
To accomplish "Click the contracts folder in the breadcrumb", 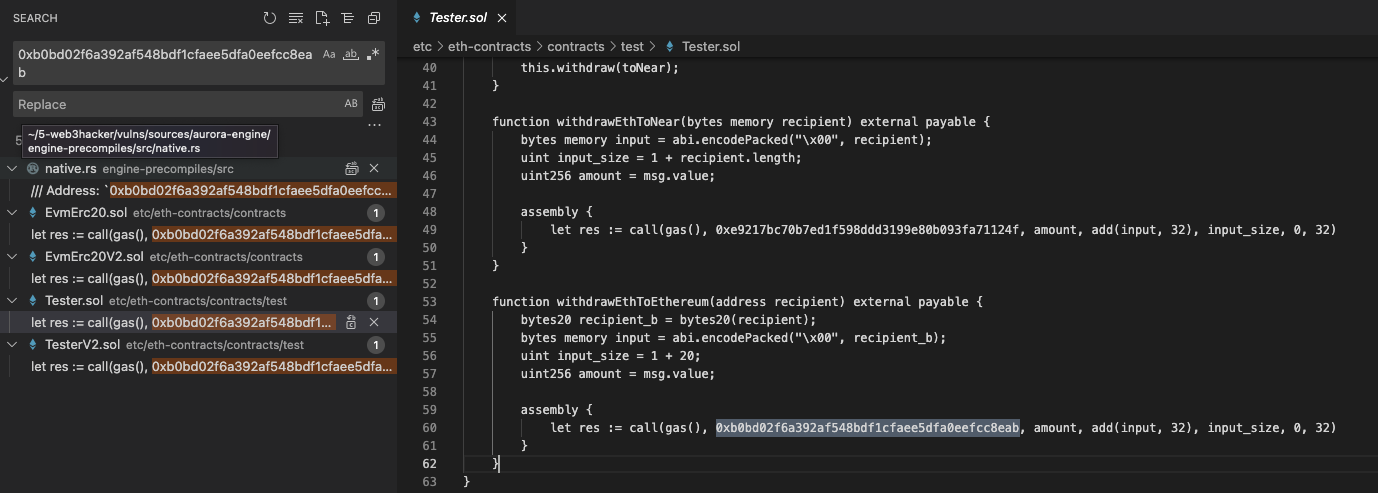I will pos(575,46).
